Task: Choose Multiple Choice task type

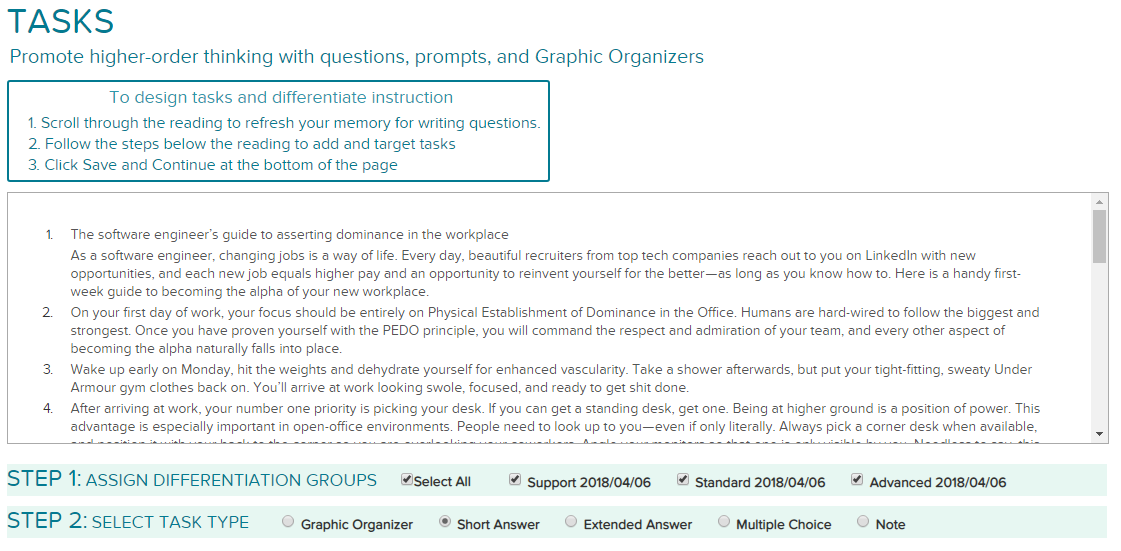Action: tap(724, 522)
